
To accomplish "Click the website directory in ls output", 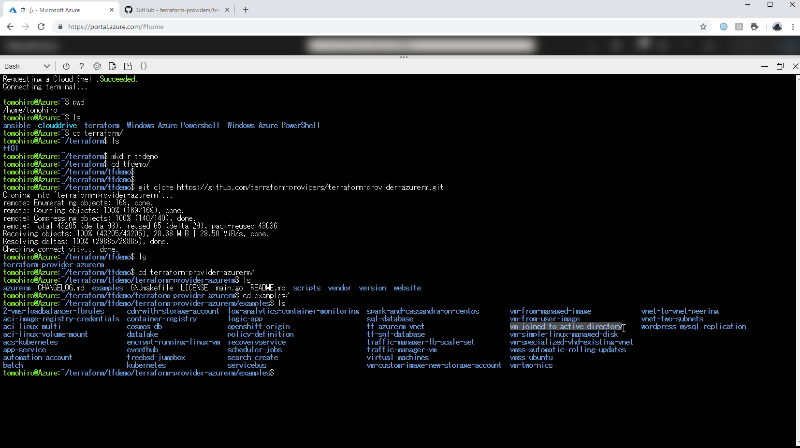I will coord(407,288).
